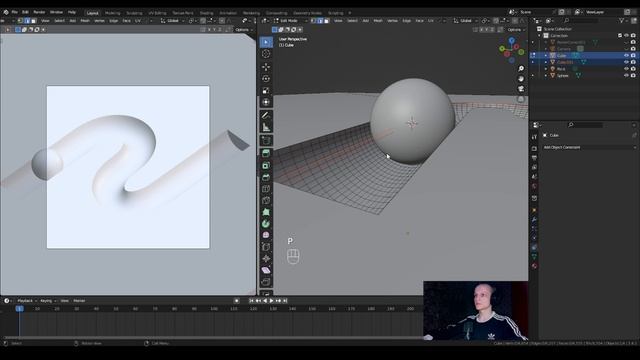Activate the Move tool
Viewport: 640px width, 360px height.
tap(266, 67)
